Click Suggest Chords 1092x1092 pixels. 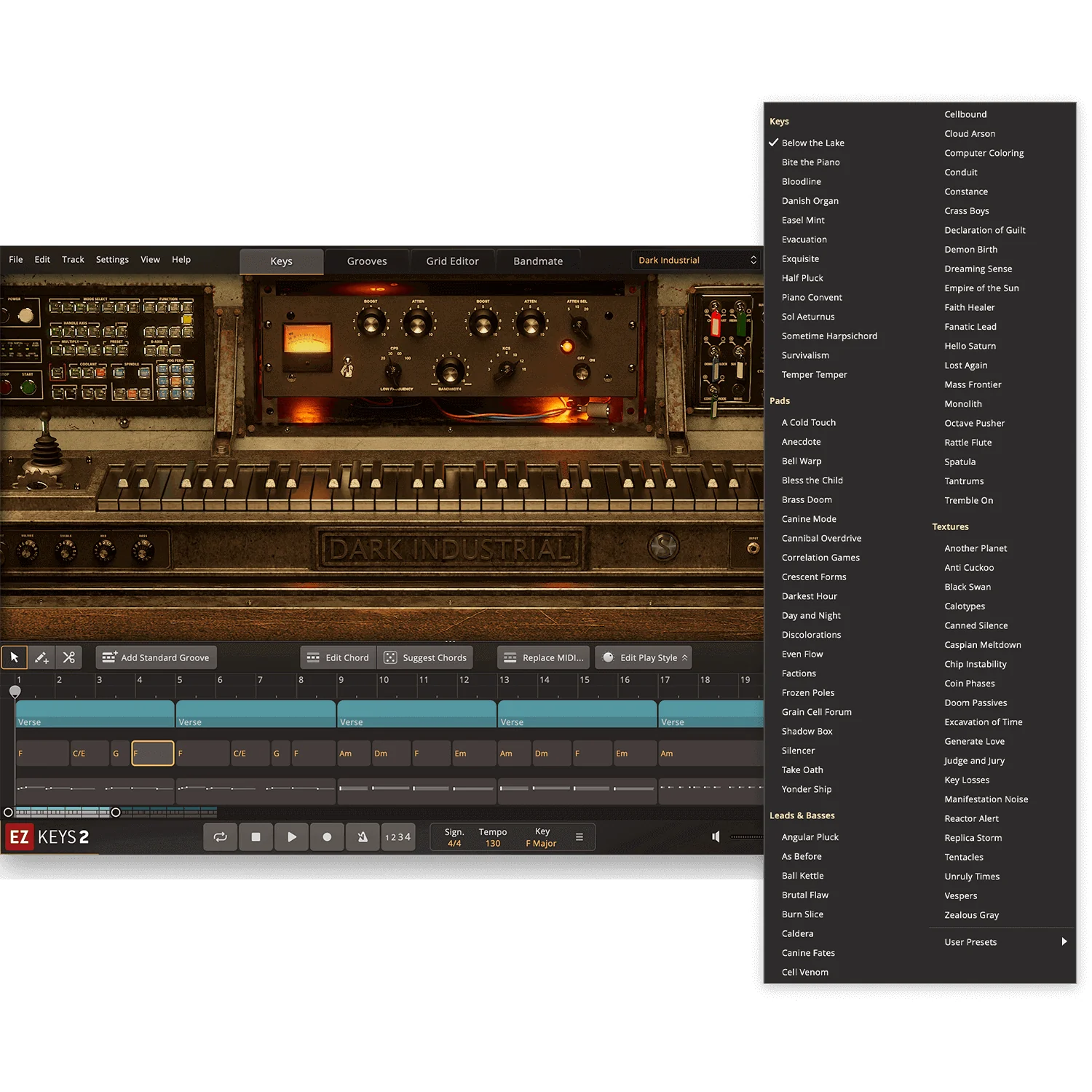pos(425,657)
